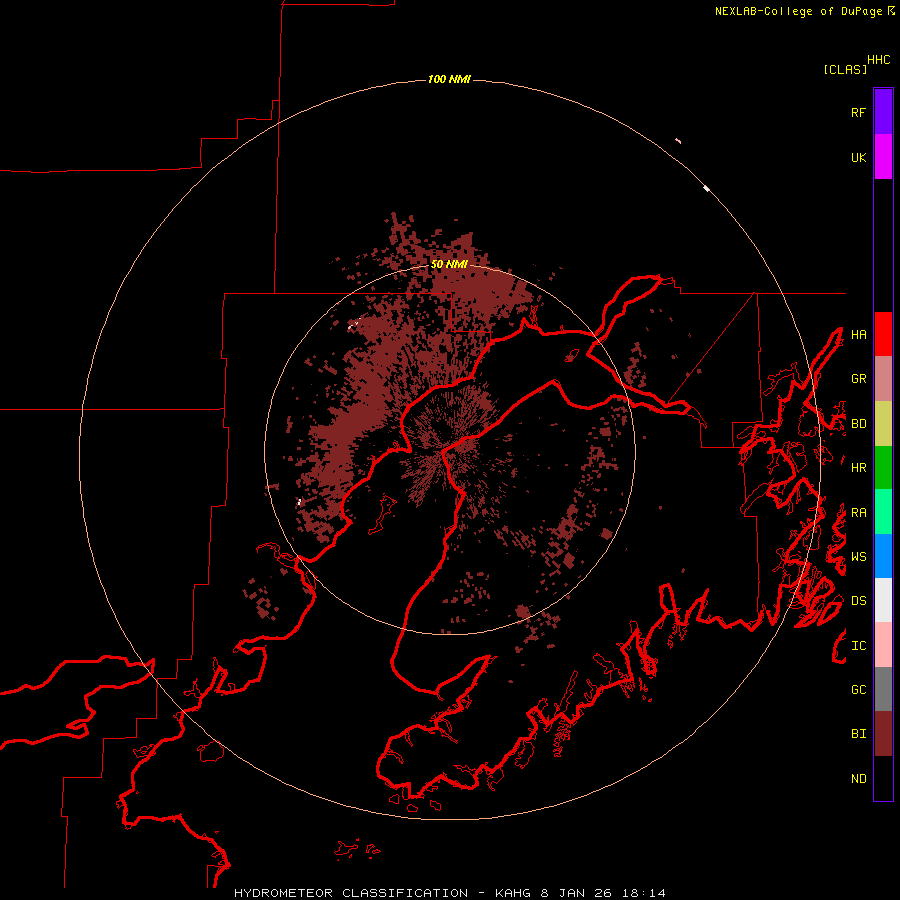Click the RA legend label
The width and height of the screenshot is (900, 900).
pyautogui.click(x=858, y=513)
